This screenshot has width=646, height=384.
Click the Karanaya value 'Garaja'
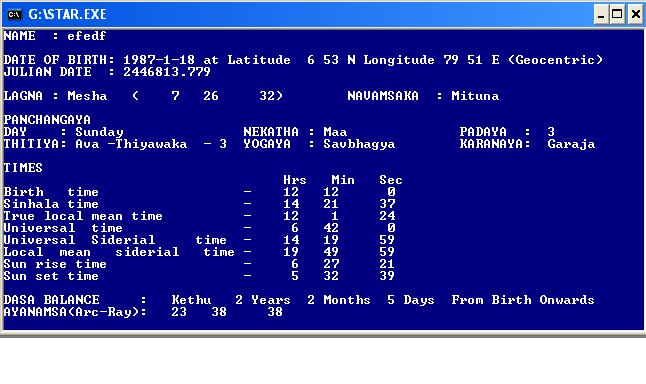(571, 144)
